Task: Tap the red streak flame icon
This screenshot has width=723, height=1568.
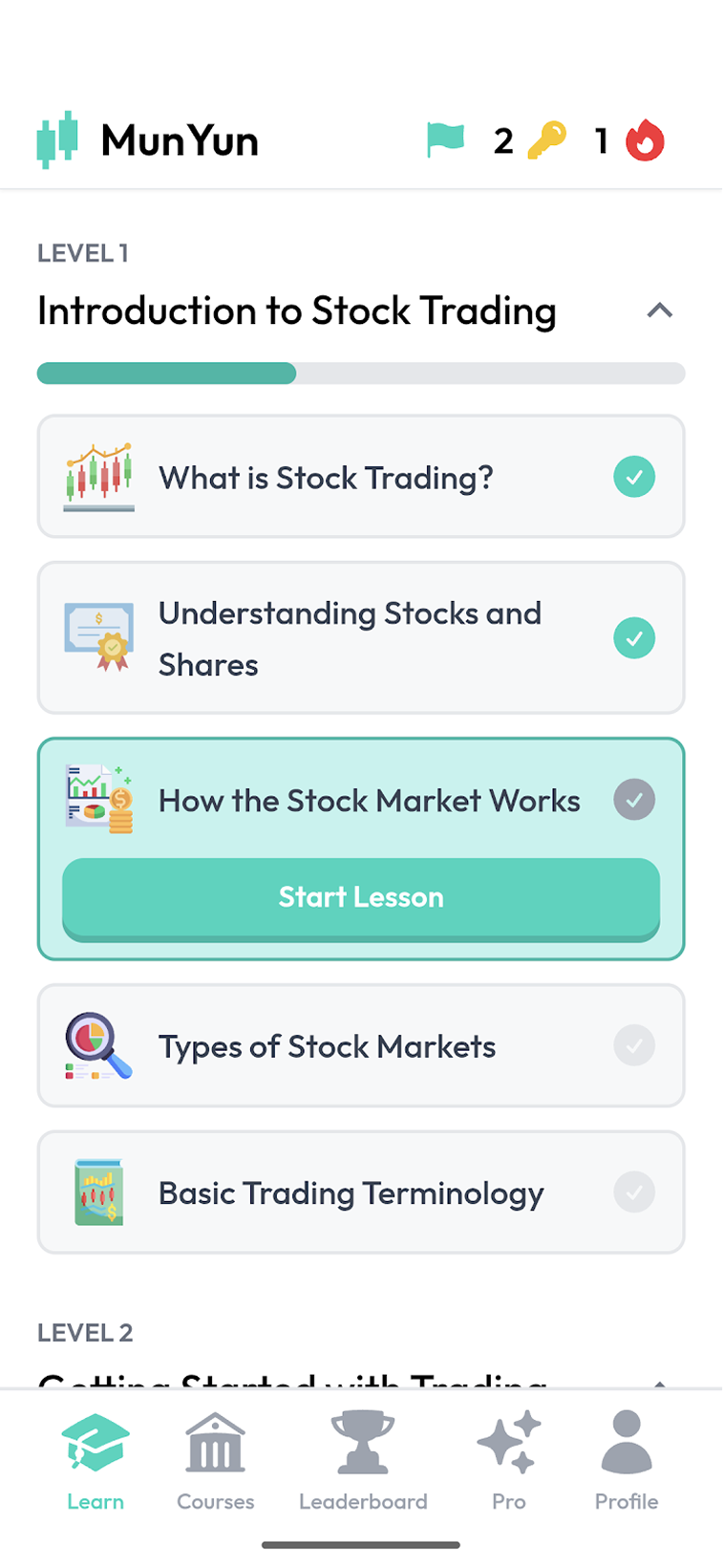Action: tap(645, 140)
